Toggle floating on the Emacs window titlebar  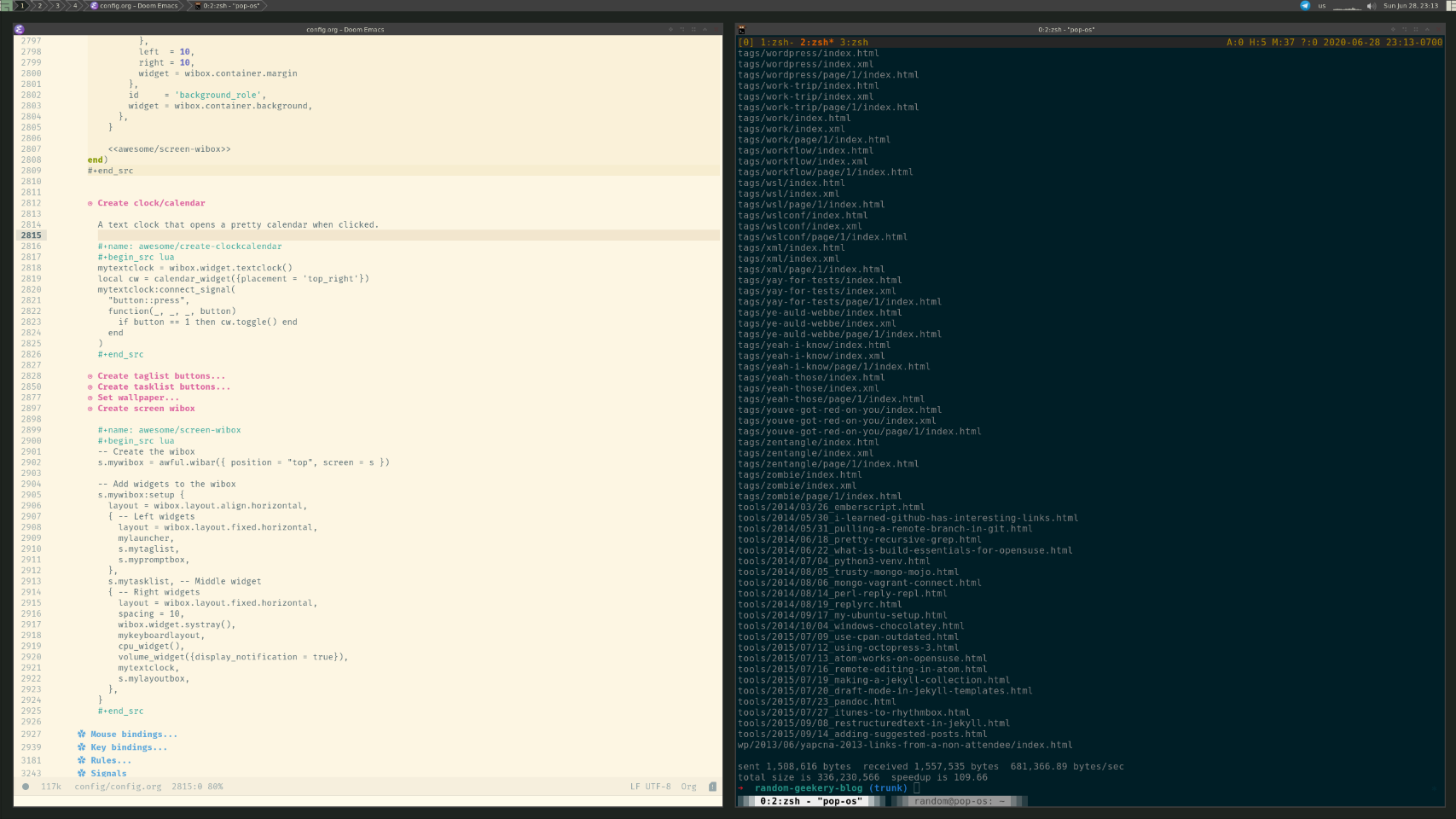coord(670,29)
